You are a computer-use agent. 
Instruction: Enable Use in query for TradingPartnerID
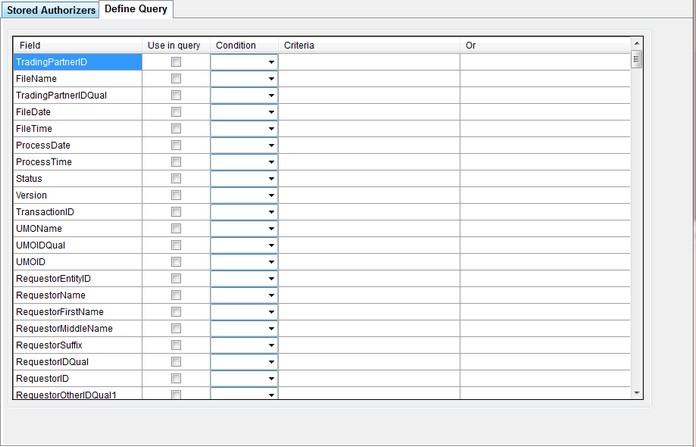pyautogui.click(x=176, y=62)
